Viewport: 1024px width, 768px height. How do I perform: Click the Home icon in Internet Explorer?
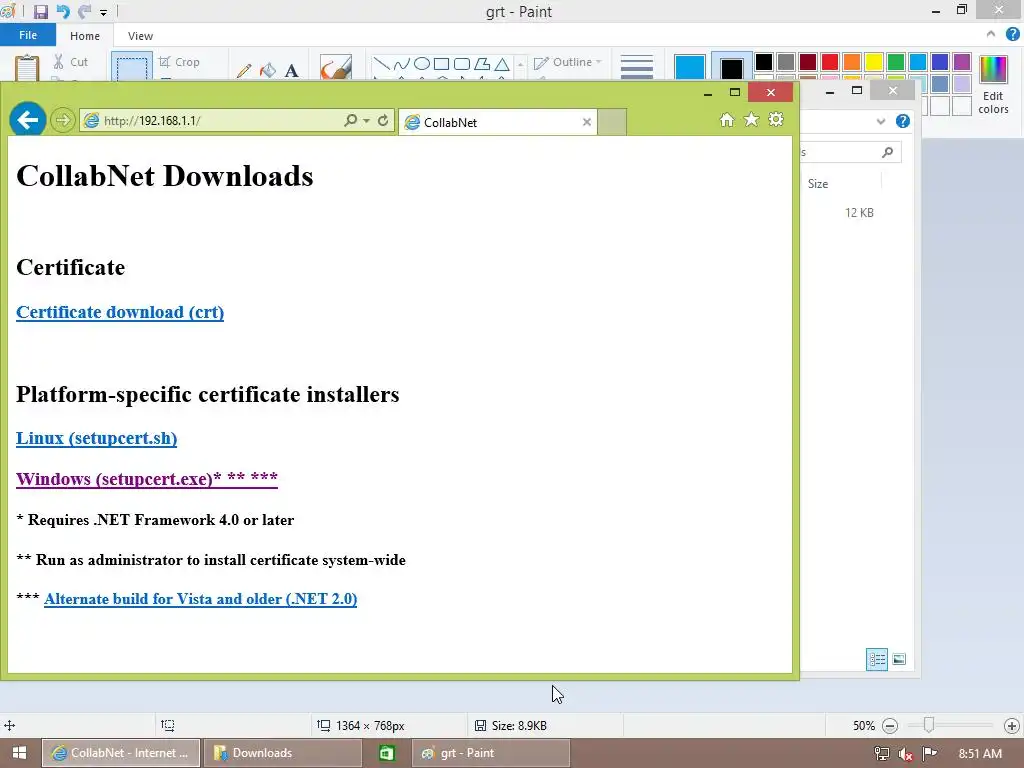coord(727,120)
